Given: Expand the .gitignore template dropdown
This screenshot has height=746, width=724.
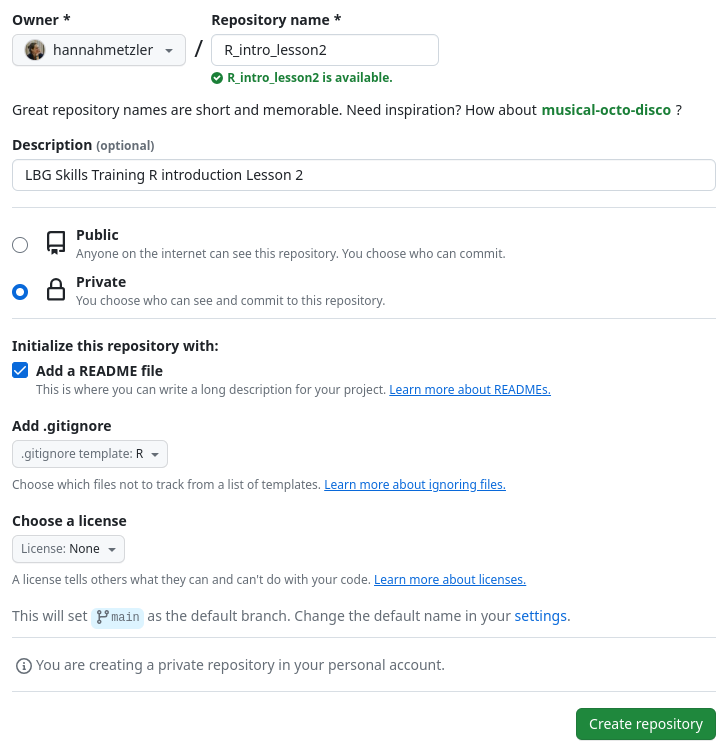Looking at the screenshot, I should (90, 454).
